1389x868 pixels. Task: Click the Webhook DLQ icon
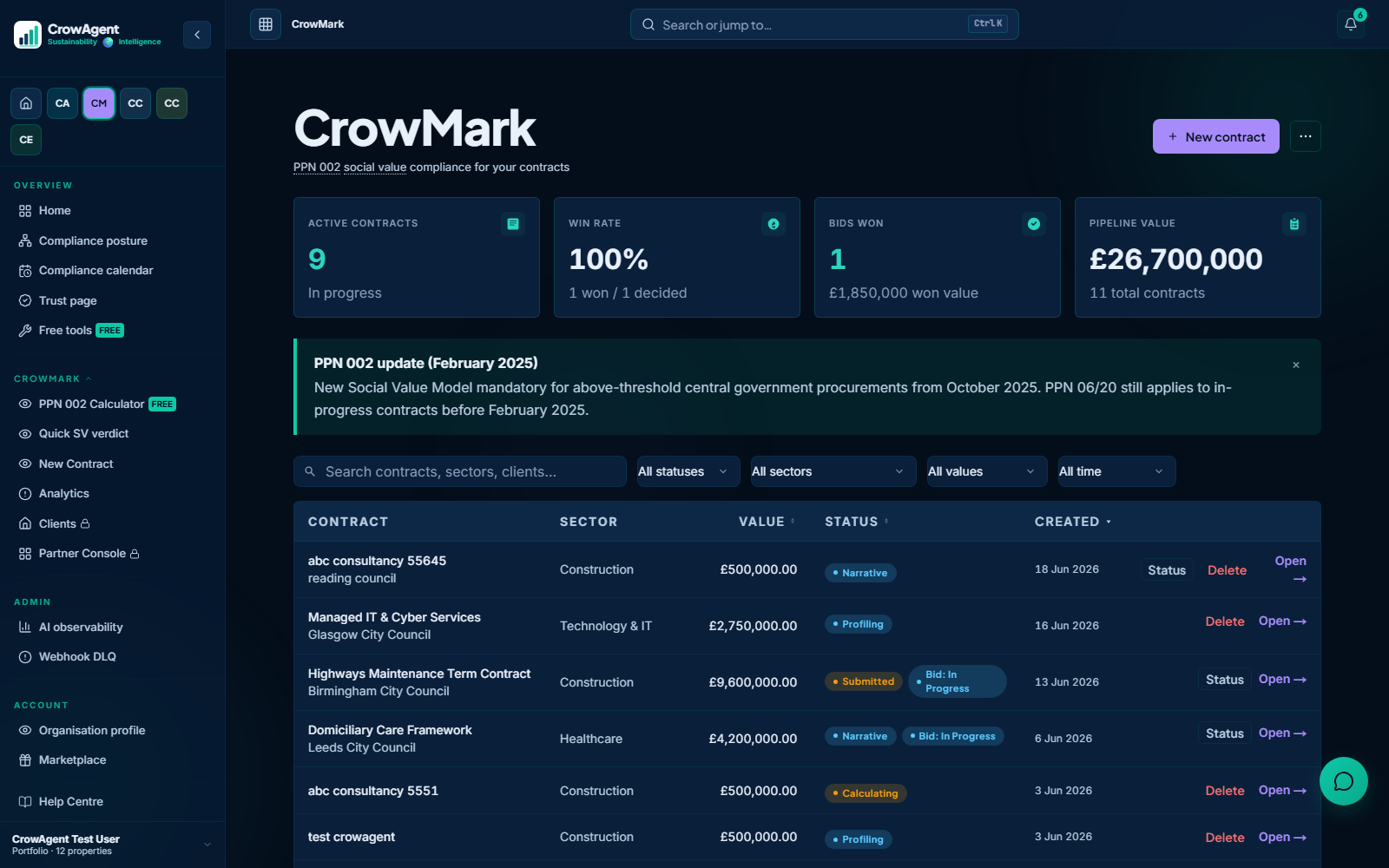pos(25,657)
